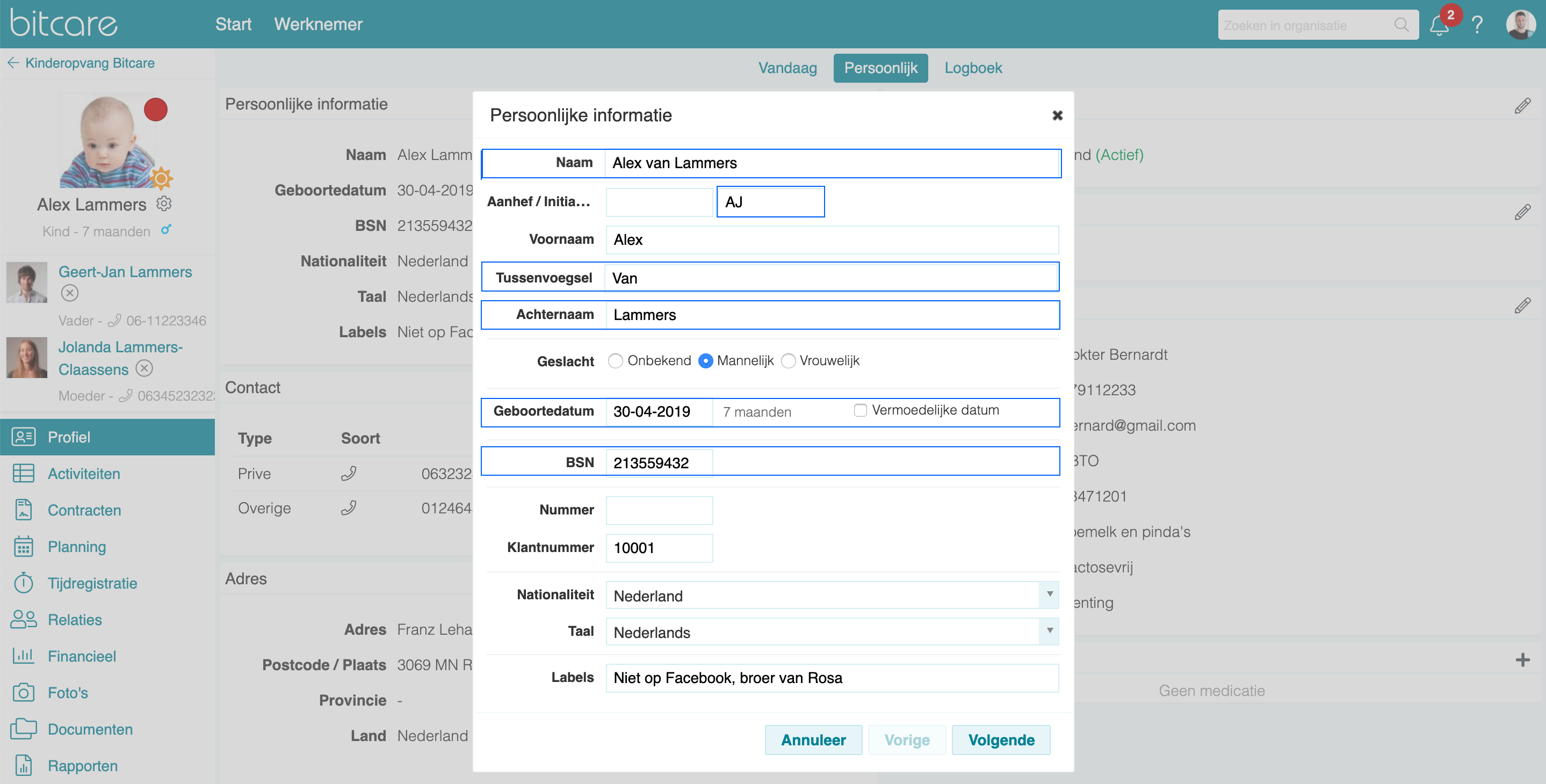Select Mannelijk gender option
This screenshot has height=784, width=1546.
pyautogui.click(x=705, y=360)
